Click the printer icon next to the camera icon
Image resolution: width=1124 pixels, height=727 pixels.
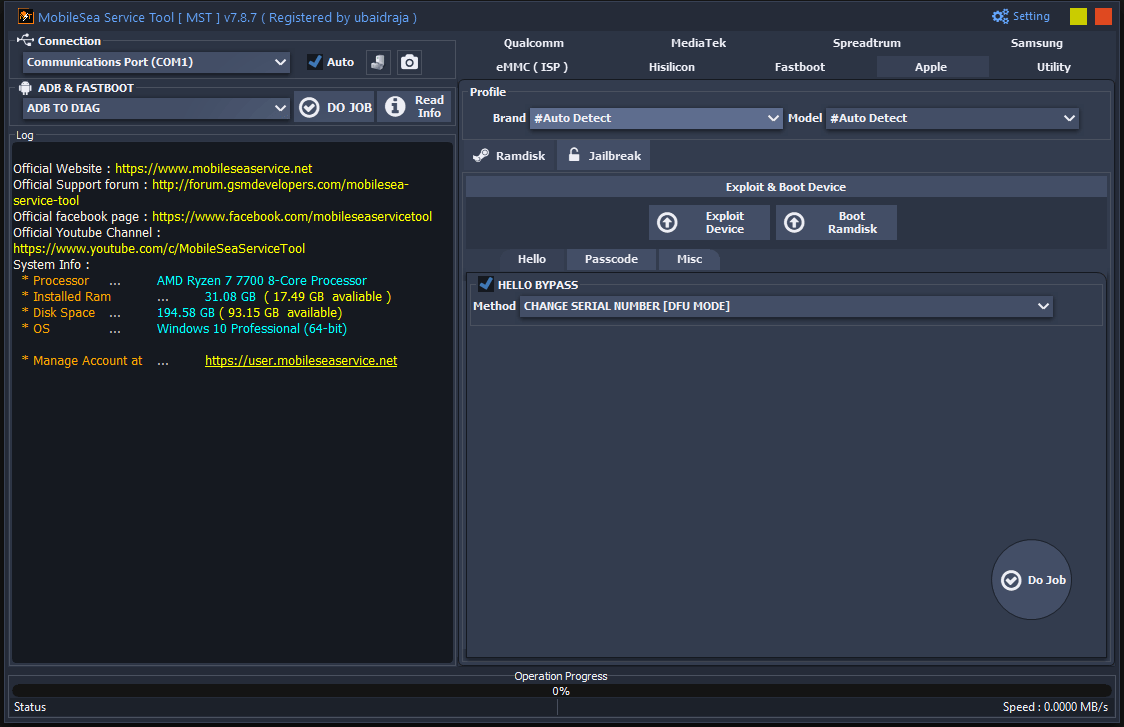coord(380,61)
